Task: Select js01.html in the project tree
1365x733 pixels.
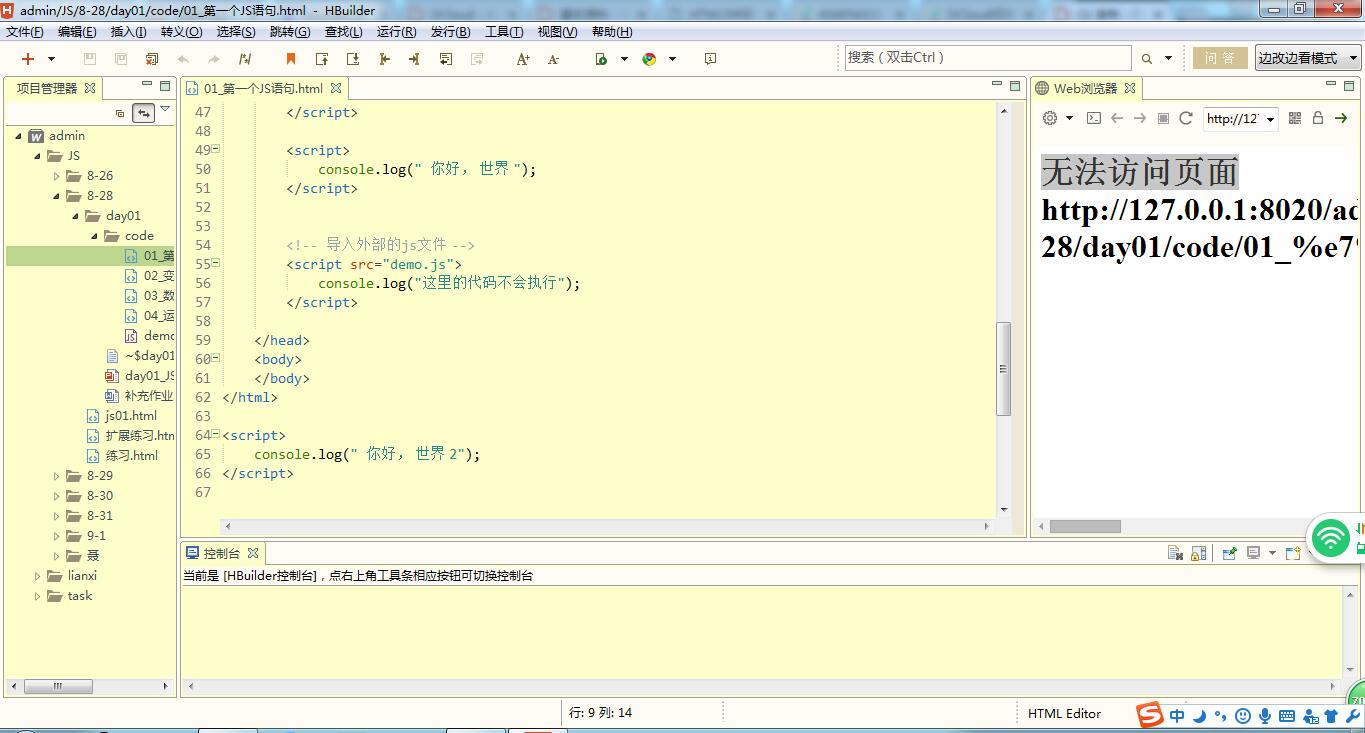Action: [x=131, y=416]
